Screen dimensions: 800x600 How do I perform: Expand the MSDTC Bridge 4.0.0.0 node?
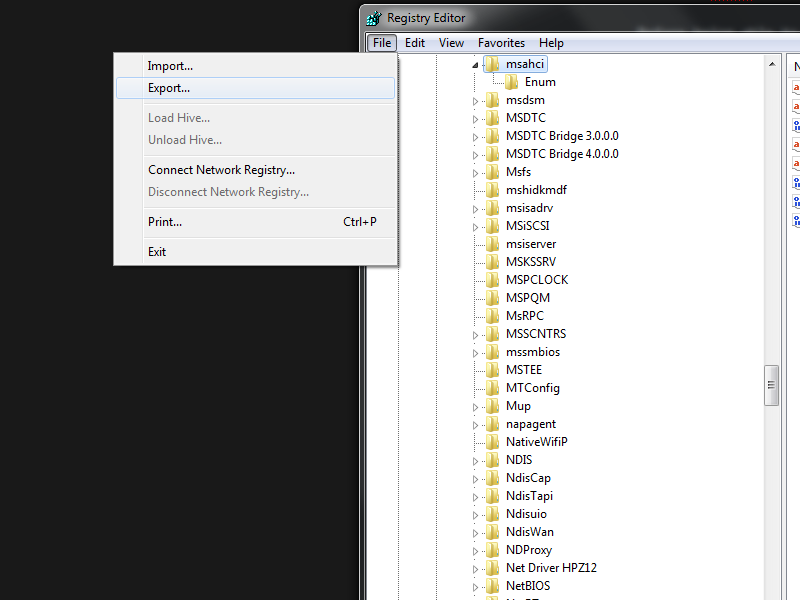475,155
